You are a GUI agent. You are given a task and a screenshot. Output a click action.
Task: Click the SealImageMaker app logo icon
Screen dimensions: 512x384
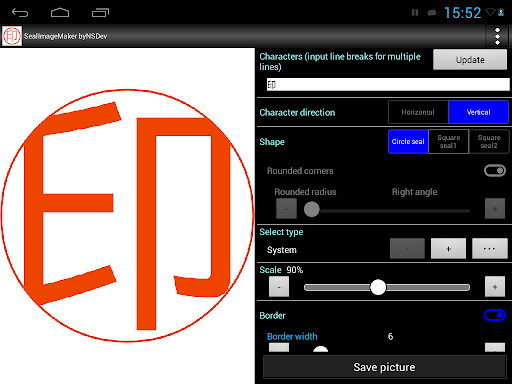(x=12, y=36)
